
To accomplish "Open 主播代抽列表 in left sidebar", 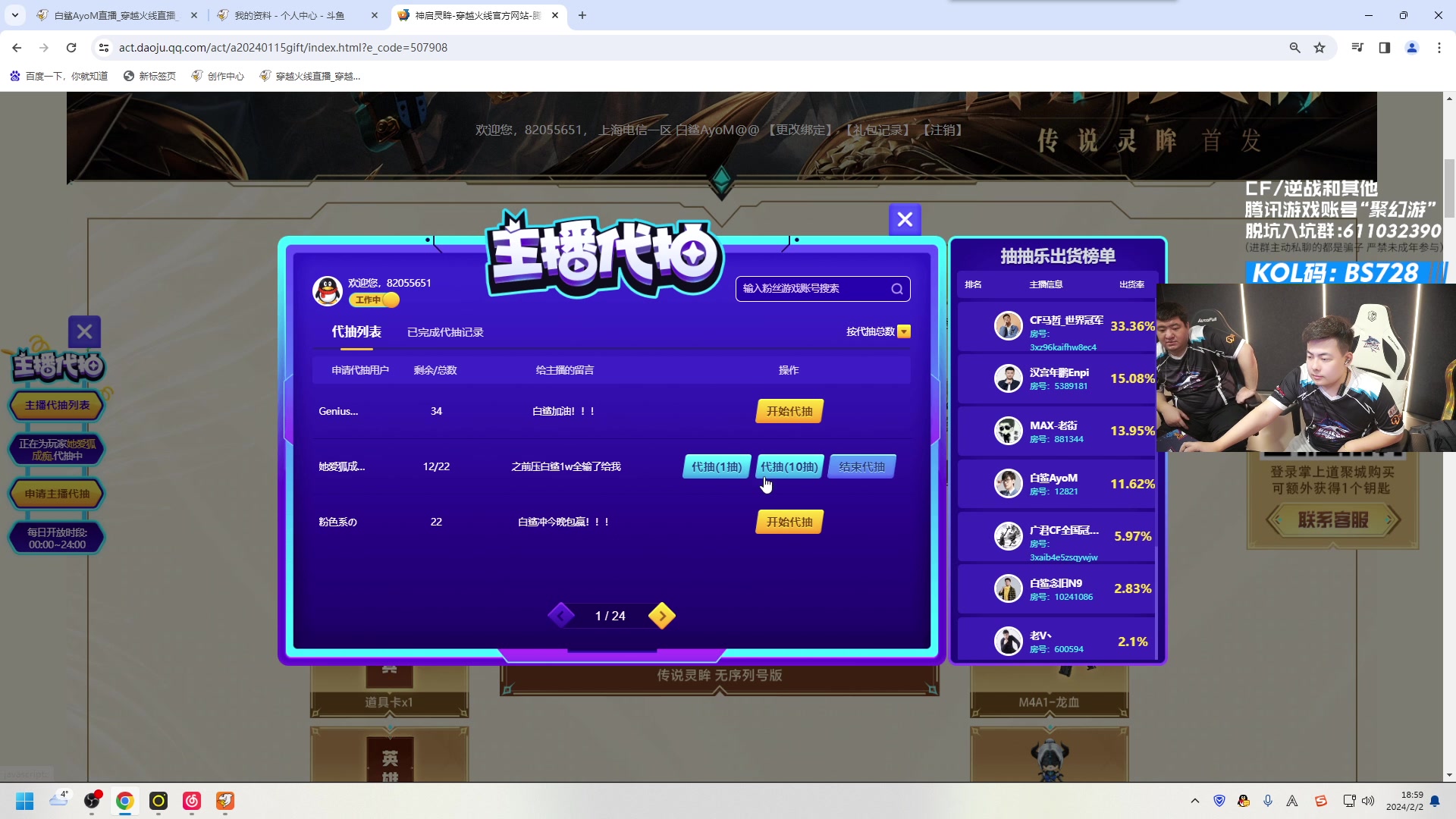I will click(57, 405).
